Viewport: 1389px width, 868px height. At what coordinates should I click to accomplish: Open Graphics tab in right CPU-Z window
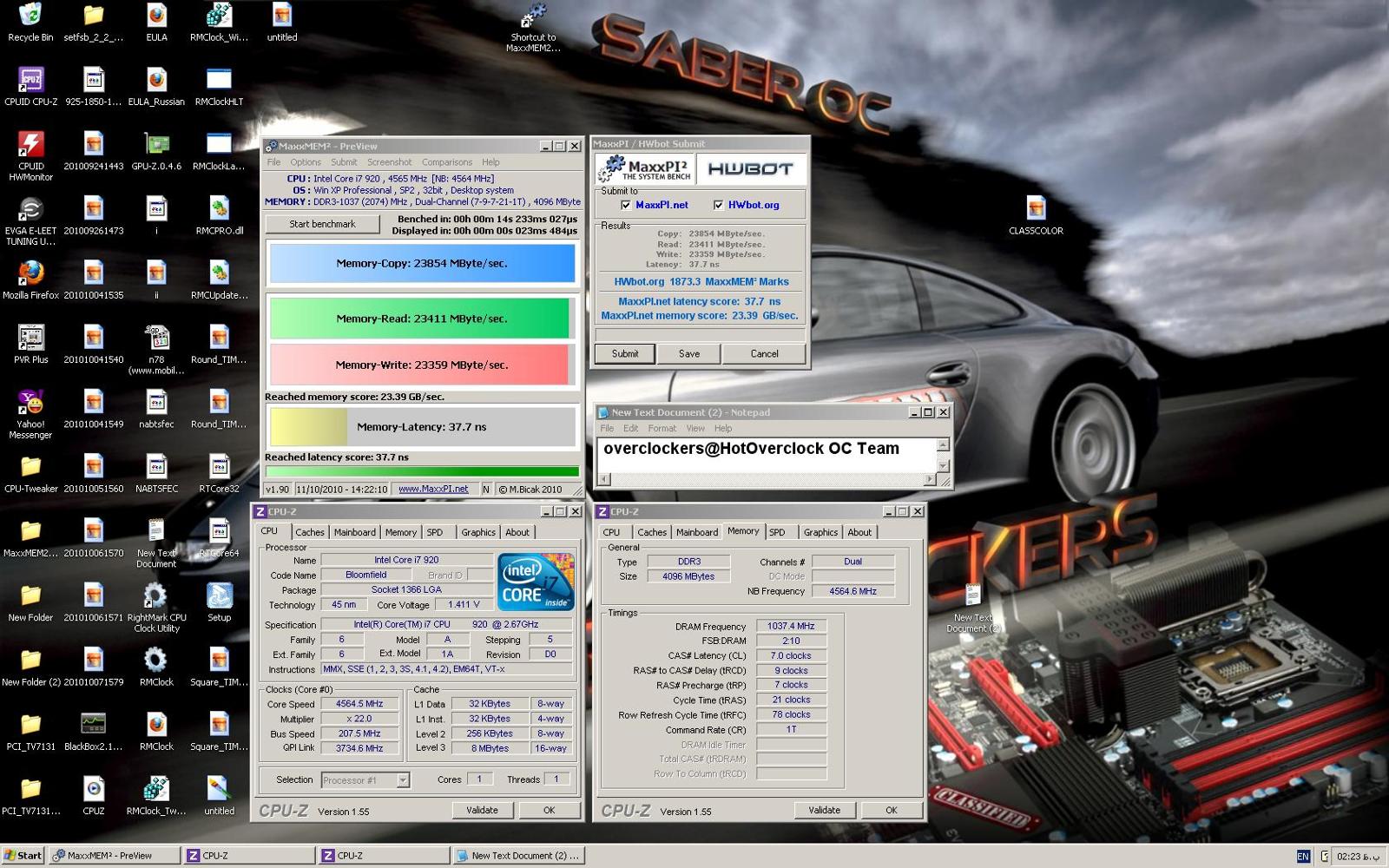pyautogui.click(x=820, y=532)
